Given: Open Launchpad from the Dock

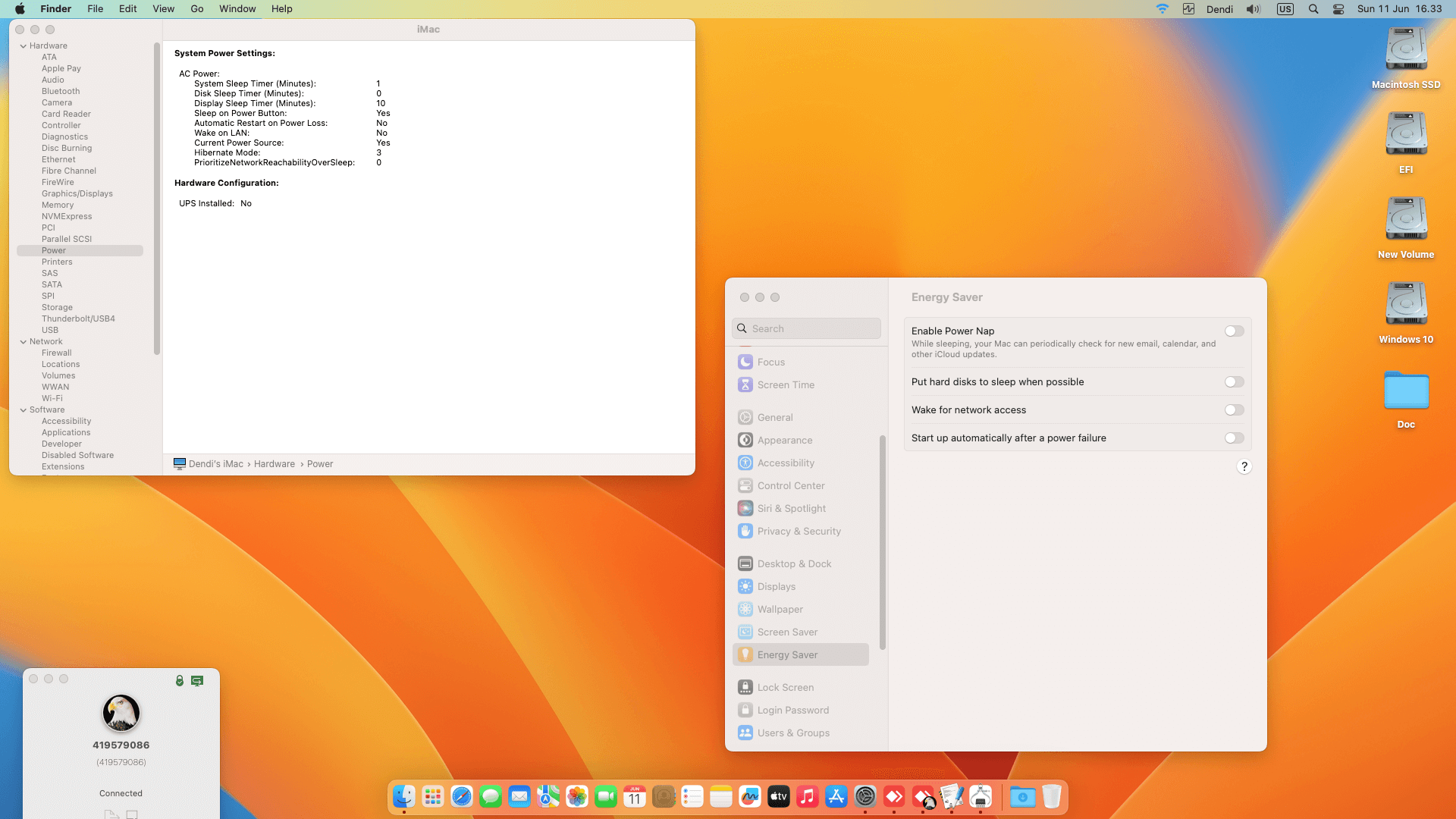Looking at the screenshot, I should pyautogui.click(x=433, y=796).
